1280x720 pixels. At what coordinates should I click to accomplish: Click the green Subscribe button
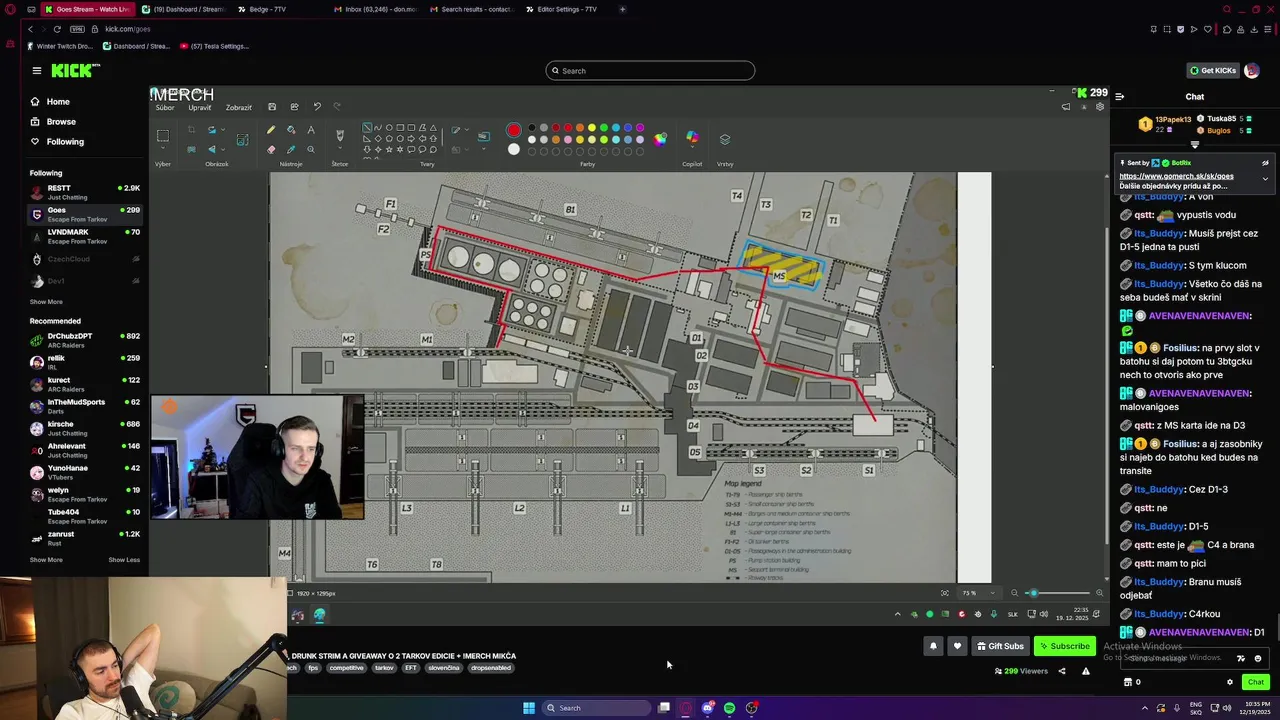pos(1064,646)
